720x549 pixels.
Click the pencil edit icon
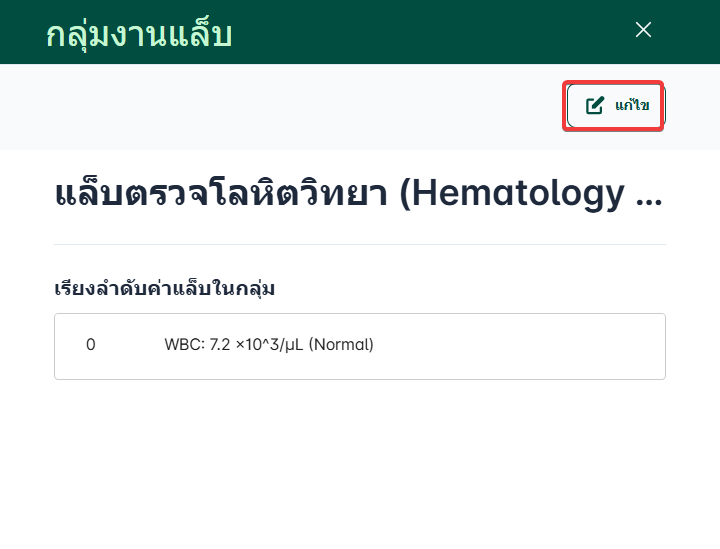[595, 106]
